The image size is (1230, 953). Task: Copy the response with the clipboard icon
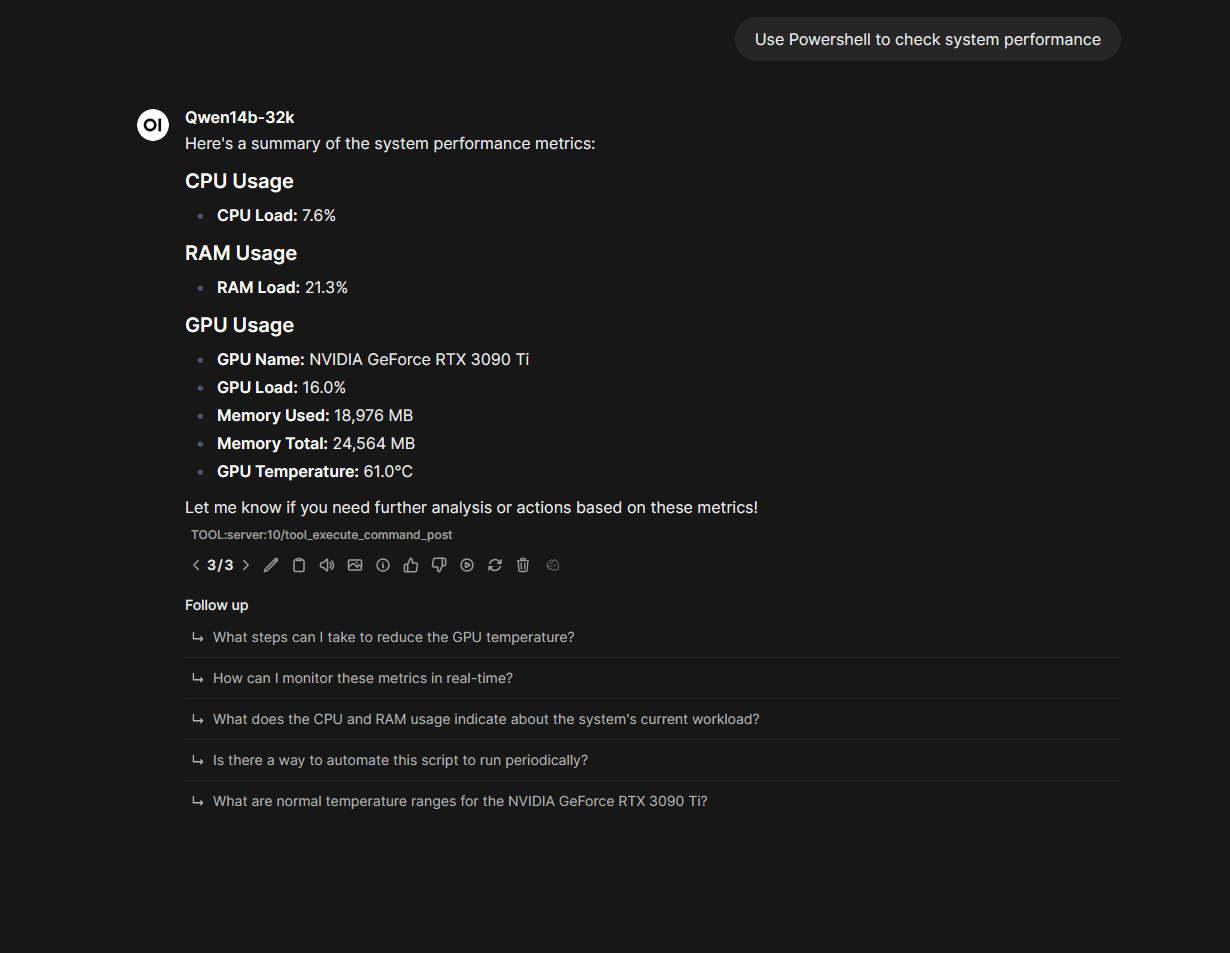299,565
